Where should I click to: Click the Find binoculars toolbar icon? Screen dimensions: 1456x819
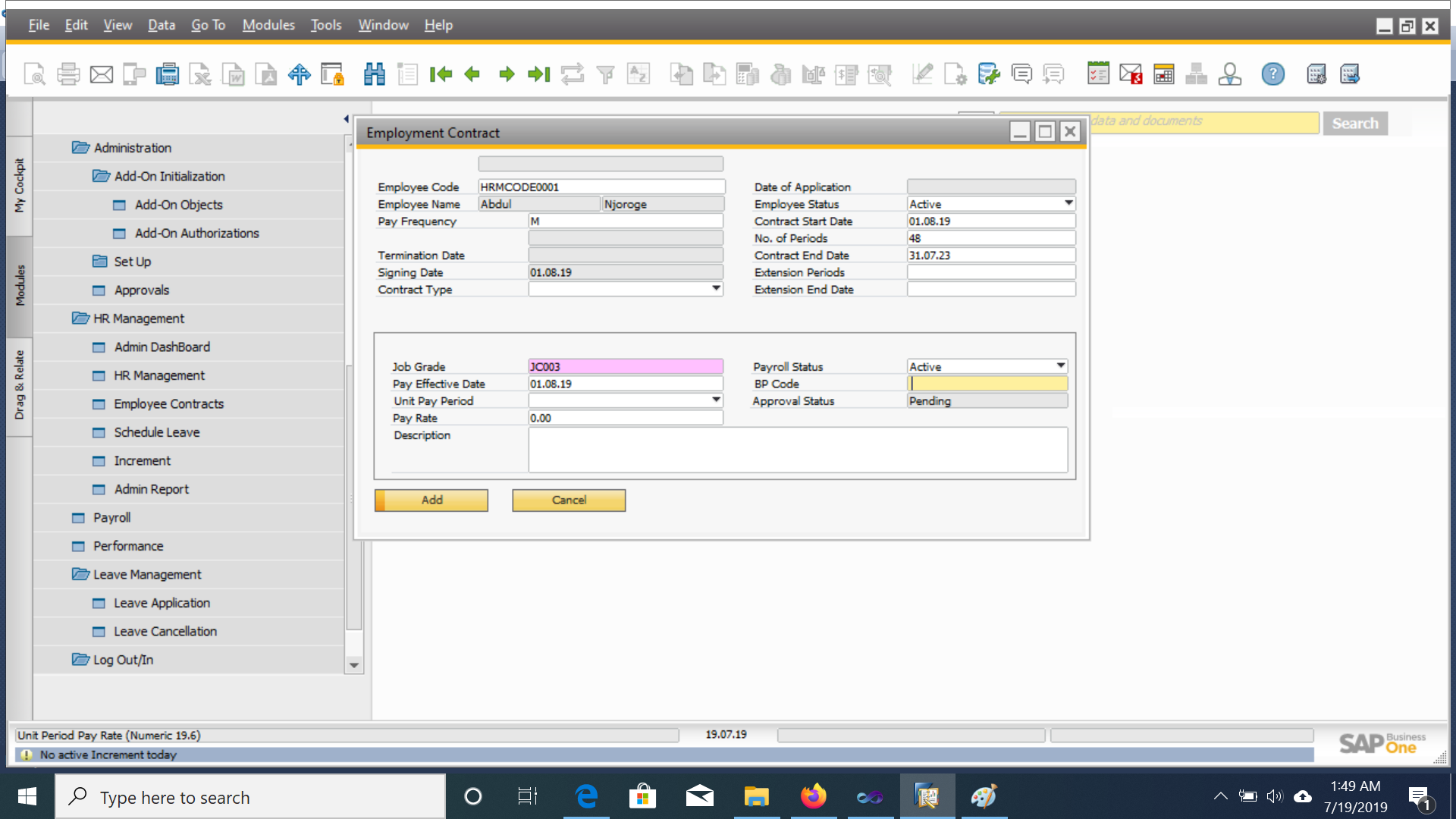(x=375, y=74)
